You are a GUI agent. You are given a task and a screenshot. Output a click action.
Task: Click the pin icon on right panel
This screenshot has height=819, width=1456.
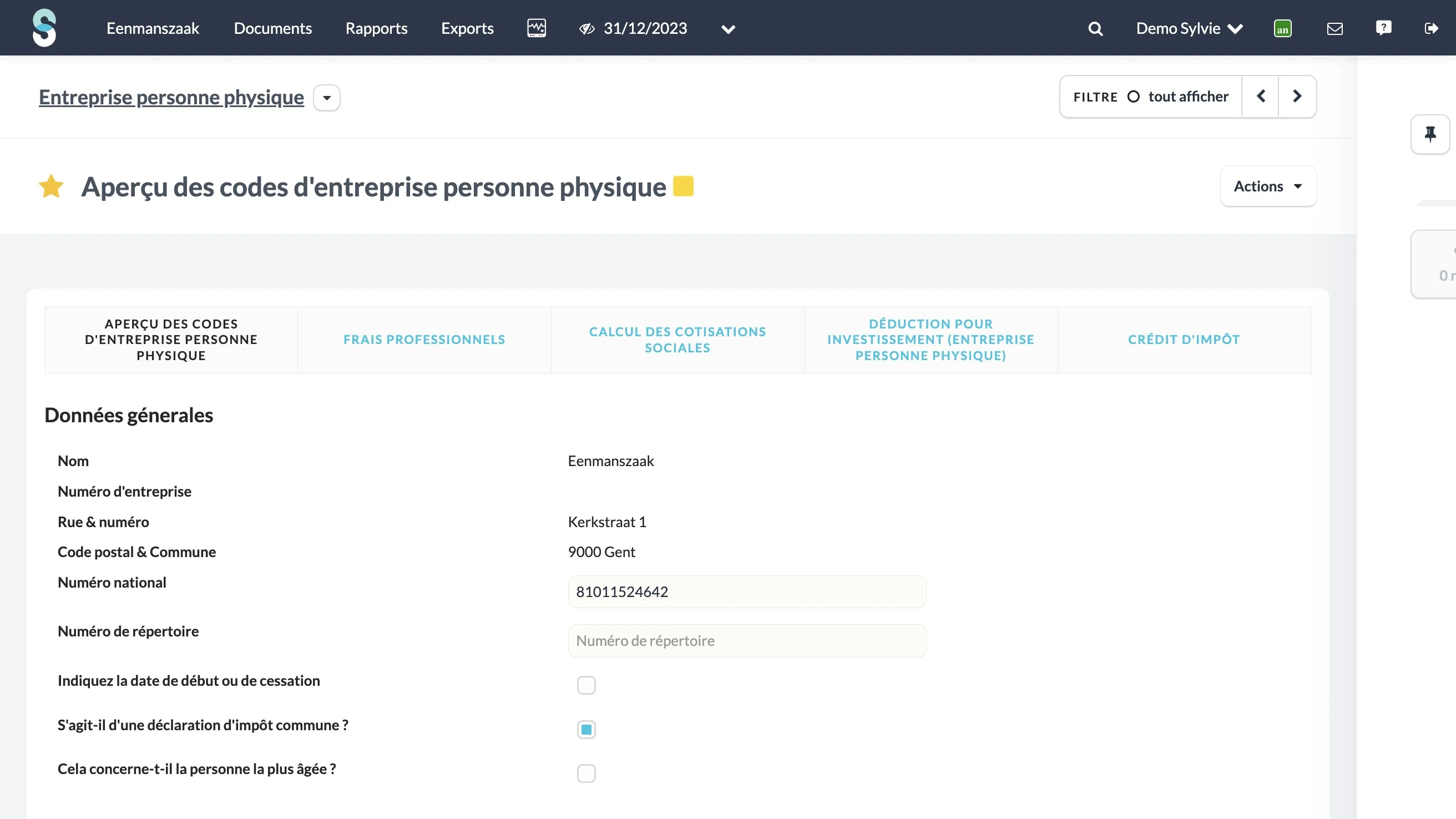(x=1430, y=134)
